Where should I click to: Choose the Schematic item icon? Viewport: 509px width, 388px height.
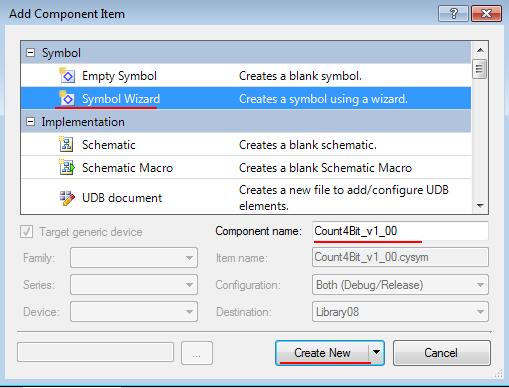point(66,145)
